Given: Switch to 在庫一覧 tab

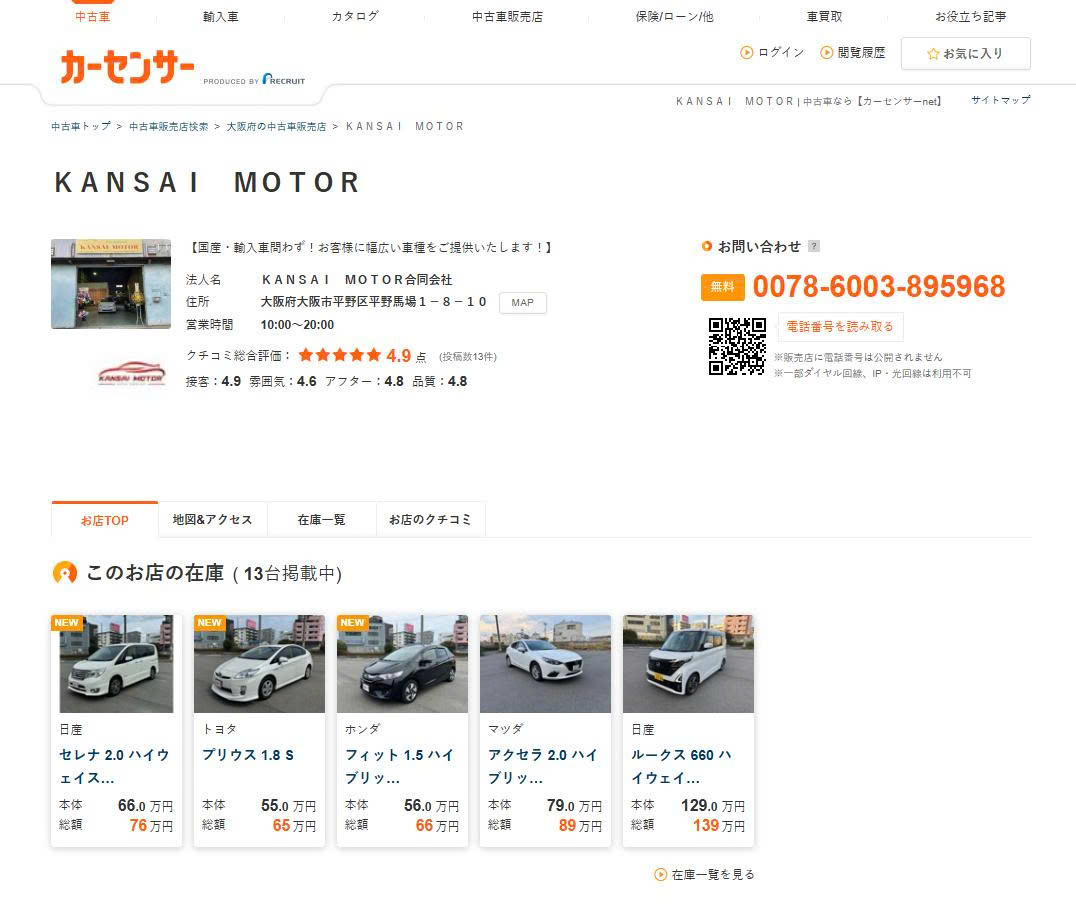Looking at the screenshot, I should tap(321, 520).
